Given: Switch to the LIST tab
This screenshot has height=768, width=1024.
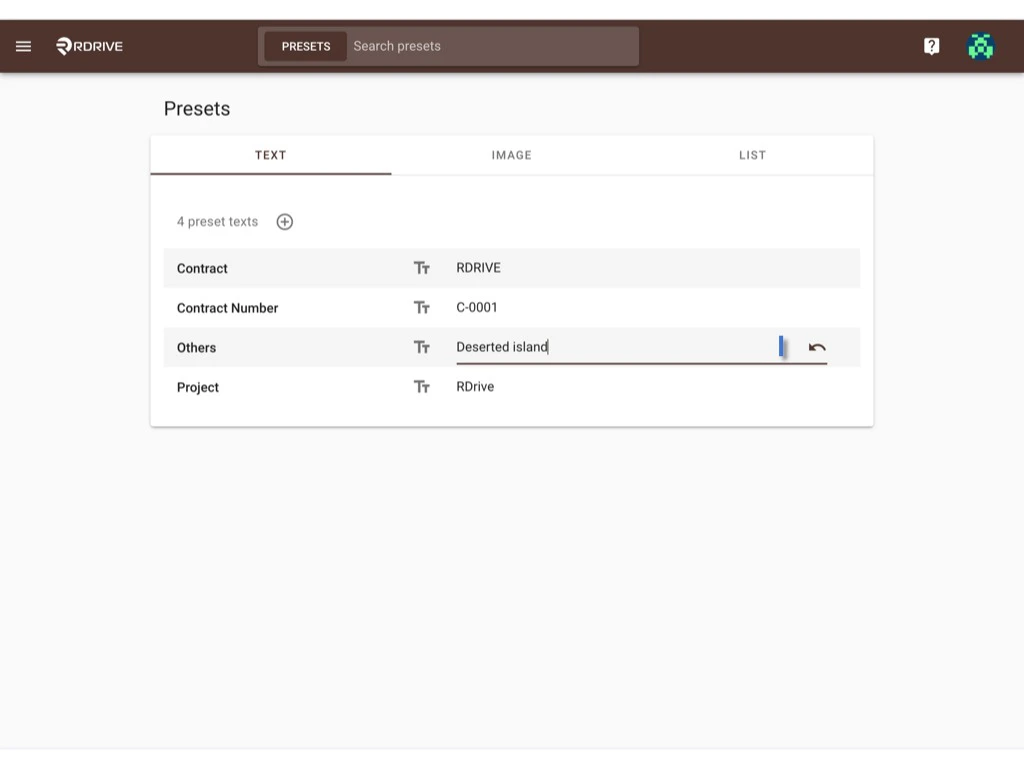Looking at the screenshot, I should pos(752,155).
